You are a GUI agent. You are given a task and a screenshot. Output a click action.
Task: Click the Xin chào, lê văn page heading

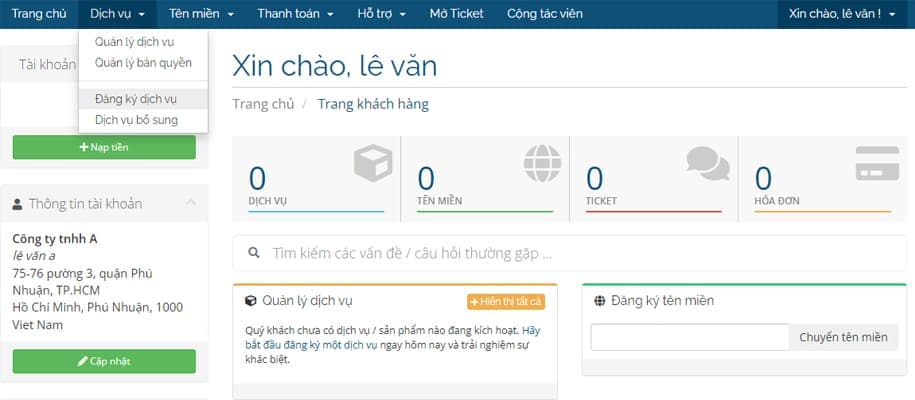pyautogui.click(x=334, y=66)
